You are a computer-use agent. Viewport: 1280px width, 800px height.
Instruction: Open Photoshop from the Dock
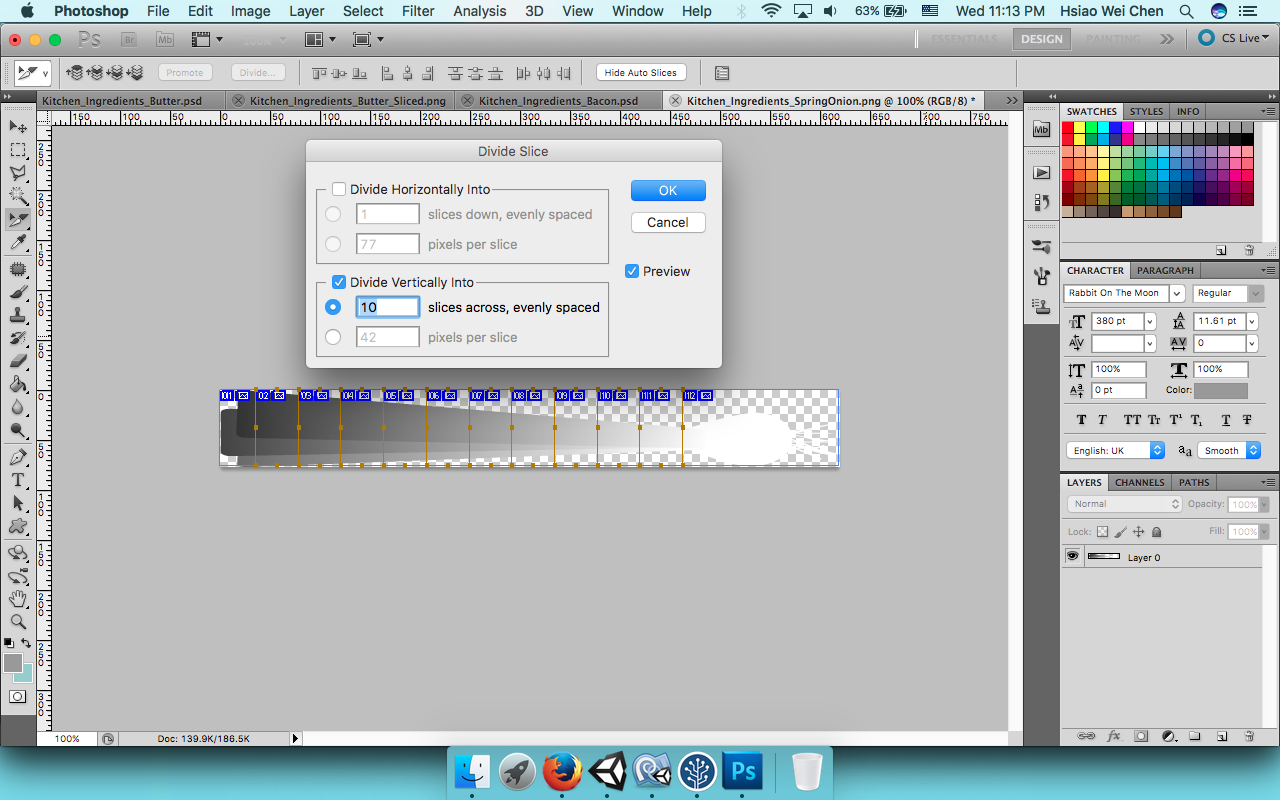point(743,772)
